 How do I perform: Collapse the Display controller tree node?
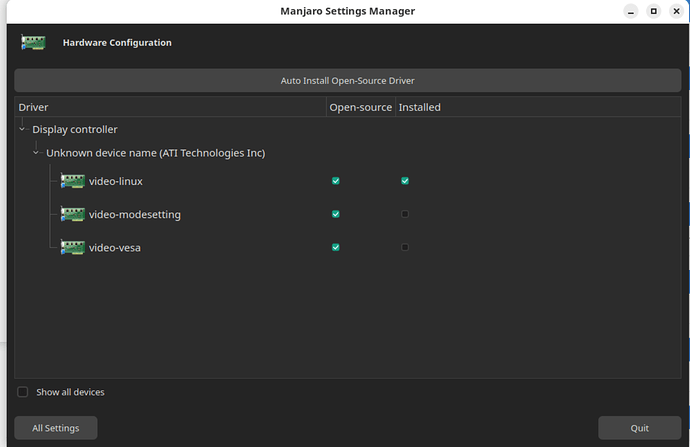pos(22,129)
